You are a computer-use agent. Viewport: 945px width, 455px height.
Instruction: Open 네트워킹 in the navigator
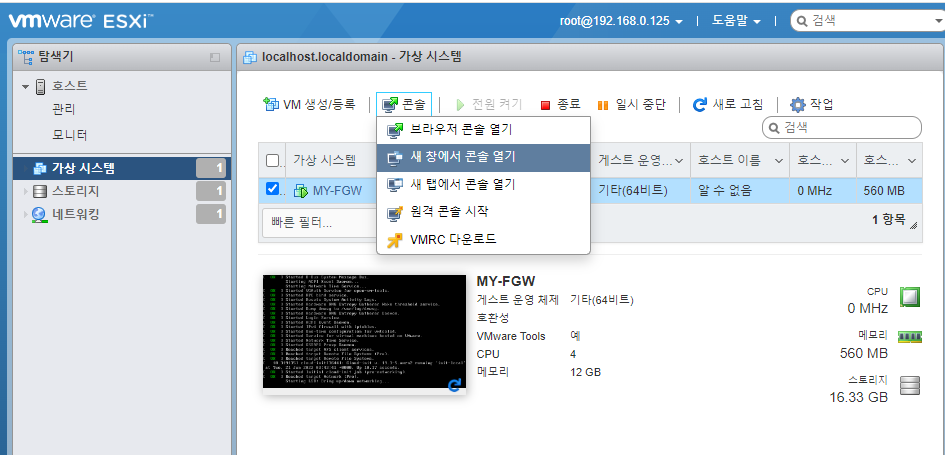[75, 214]
